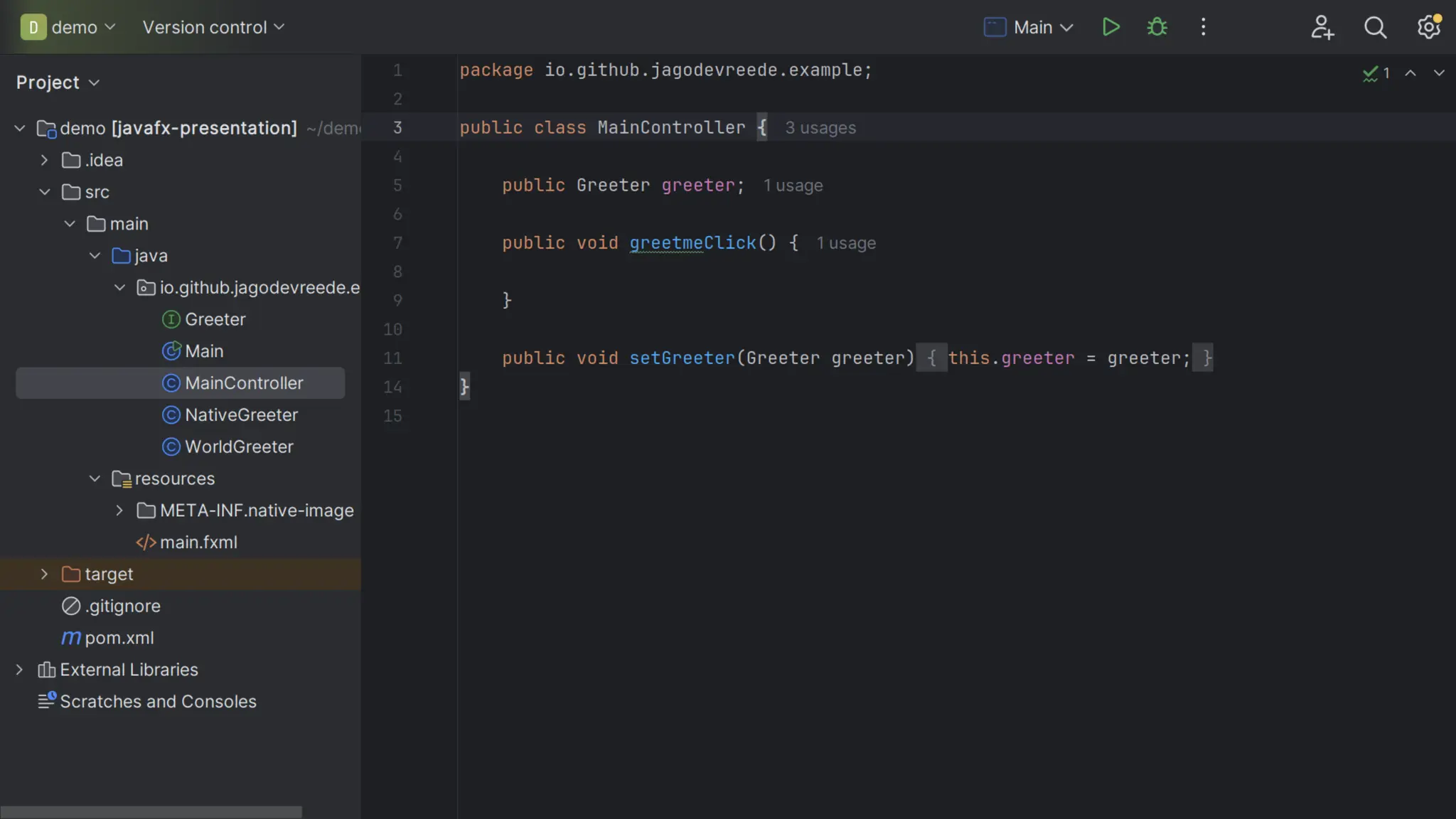Expand the target folder

44,574
